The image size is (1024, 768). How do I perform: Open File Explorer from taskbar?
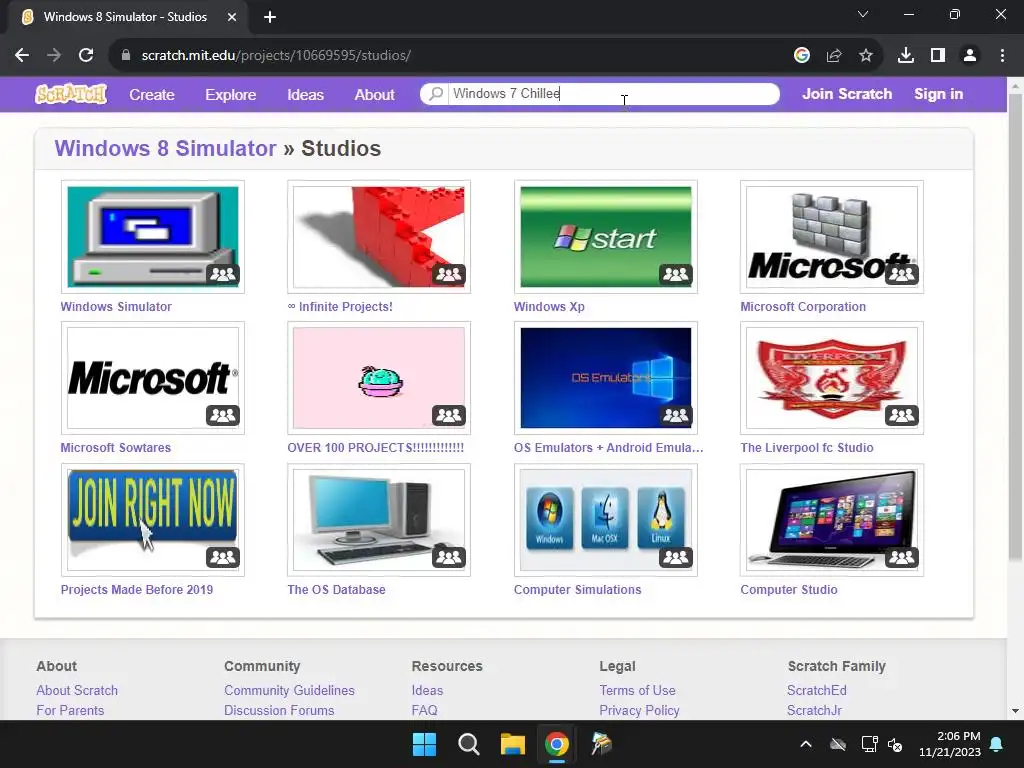pyautogui.click(x=513, y=744)
